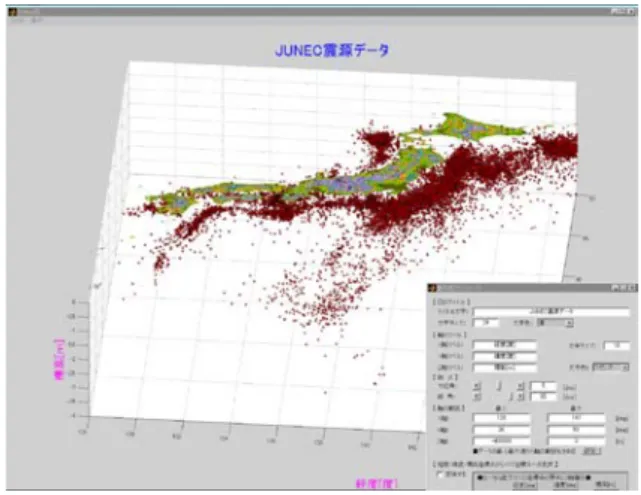Viewport: 641px width, 495px height.
Task: Click the X-axis label input field
Action: (504, 345)
